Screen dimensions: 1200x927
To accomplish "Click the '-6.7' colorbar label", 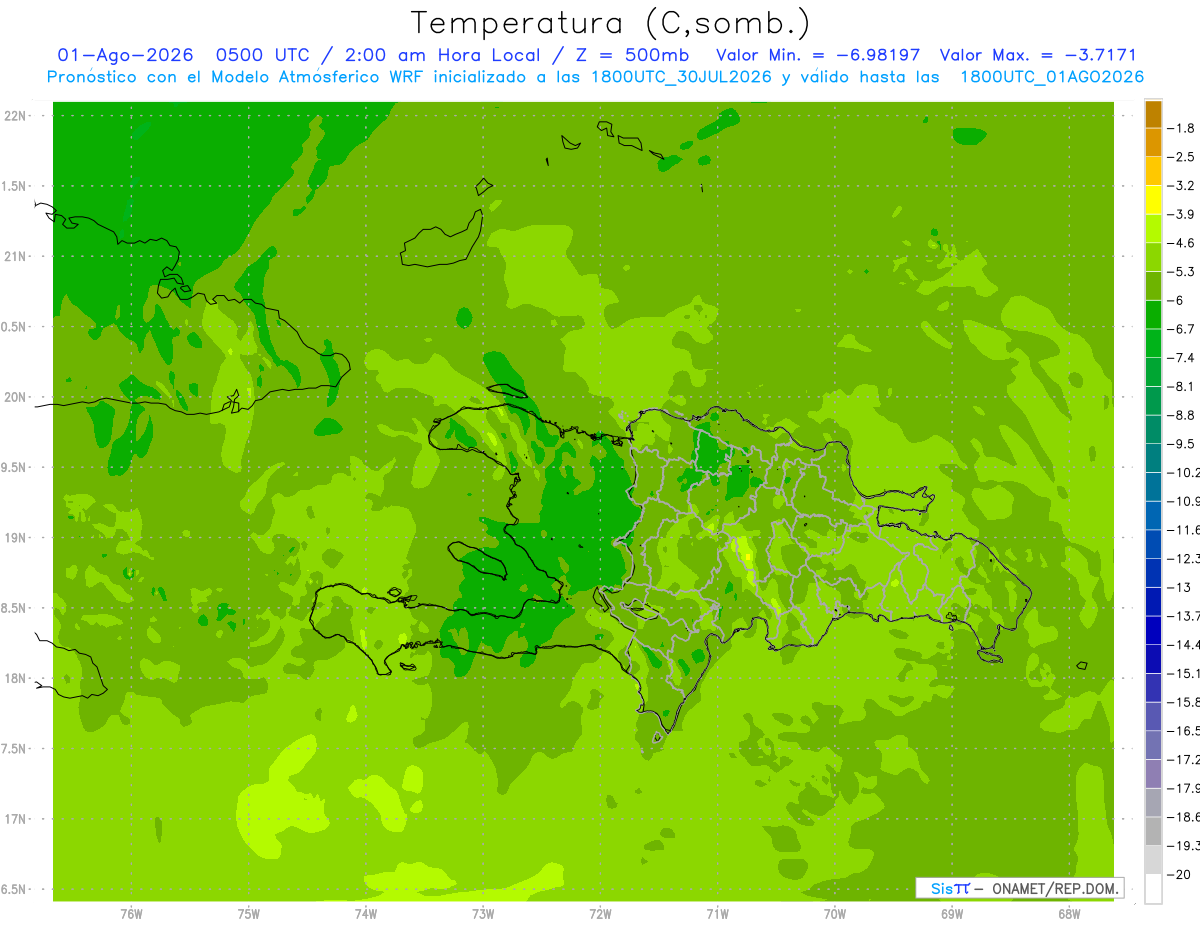I will 1183,329.
